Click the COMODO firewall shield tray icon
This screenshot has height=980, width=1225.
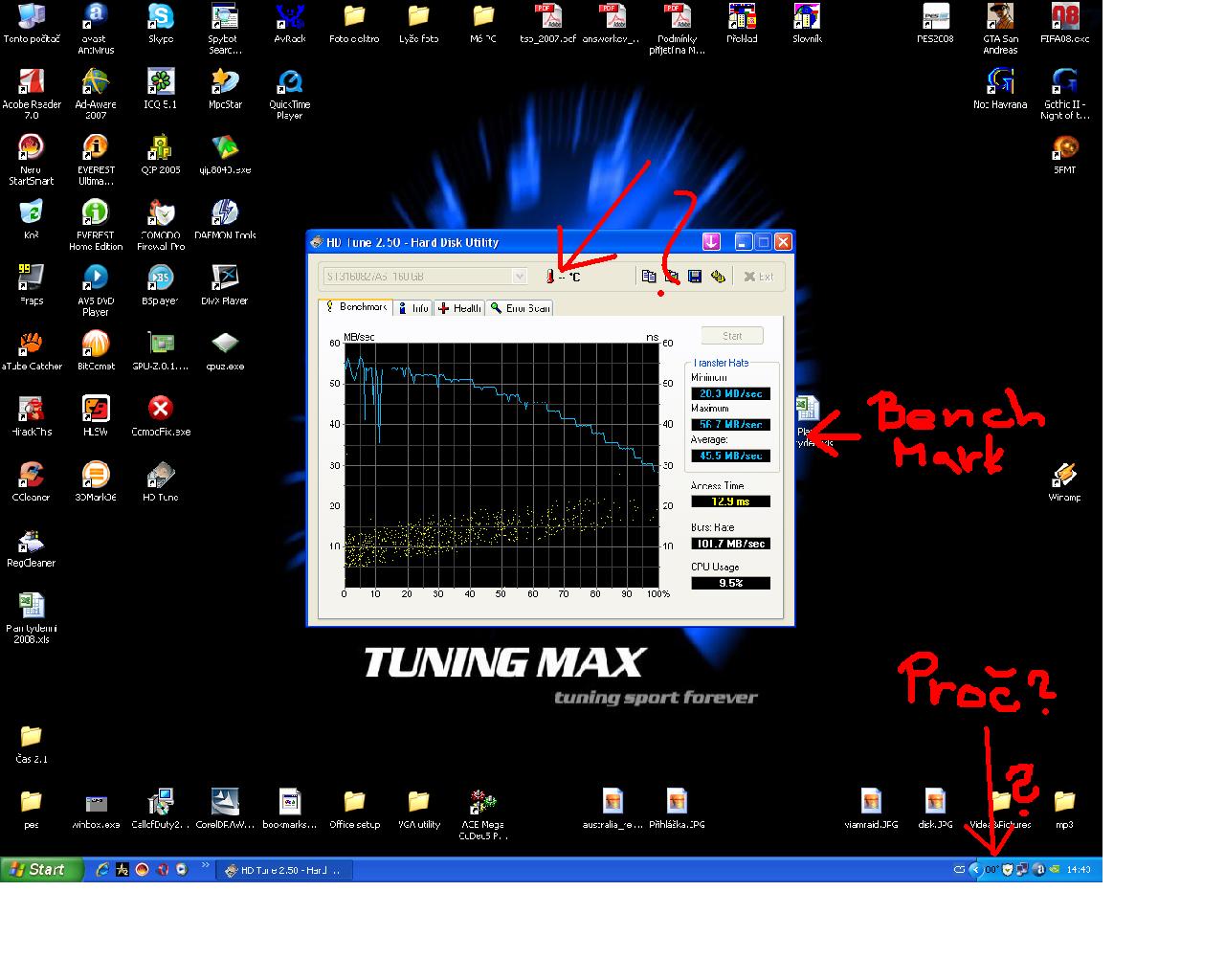[x=1007, y=870]
